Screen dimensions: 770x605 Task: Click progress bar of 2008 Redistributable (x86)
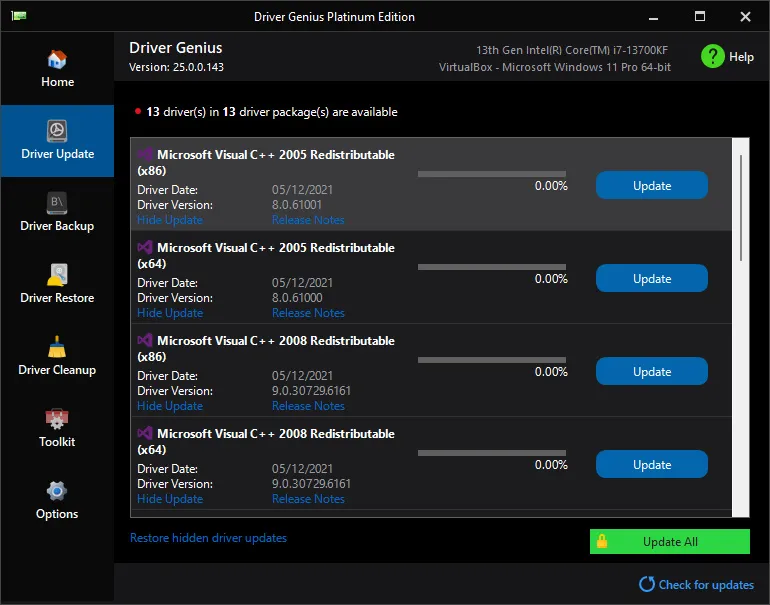pos(492,360)
